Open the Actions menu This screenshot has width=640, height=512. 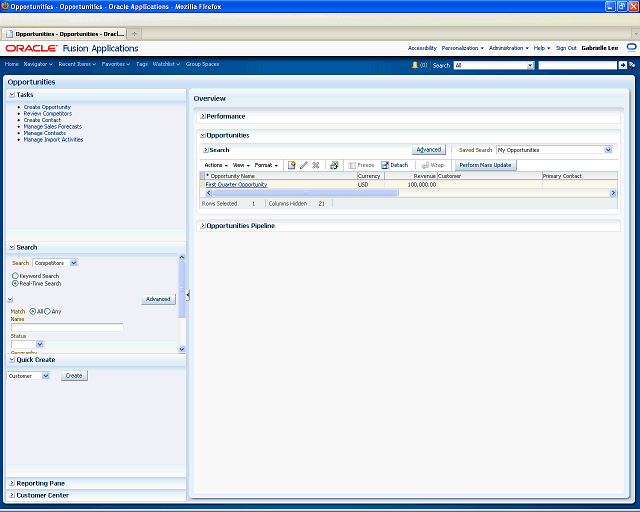coord(216,165)
